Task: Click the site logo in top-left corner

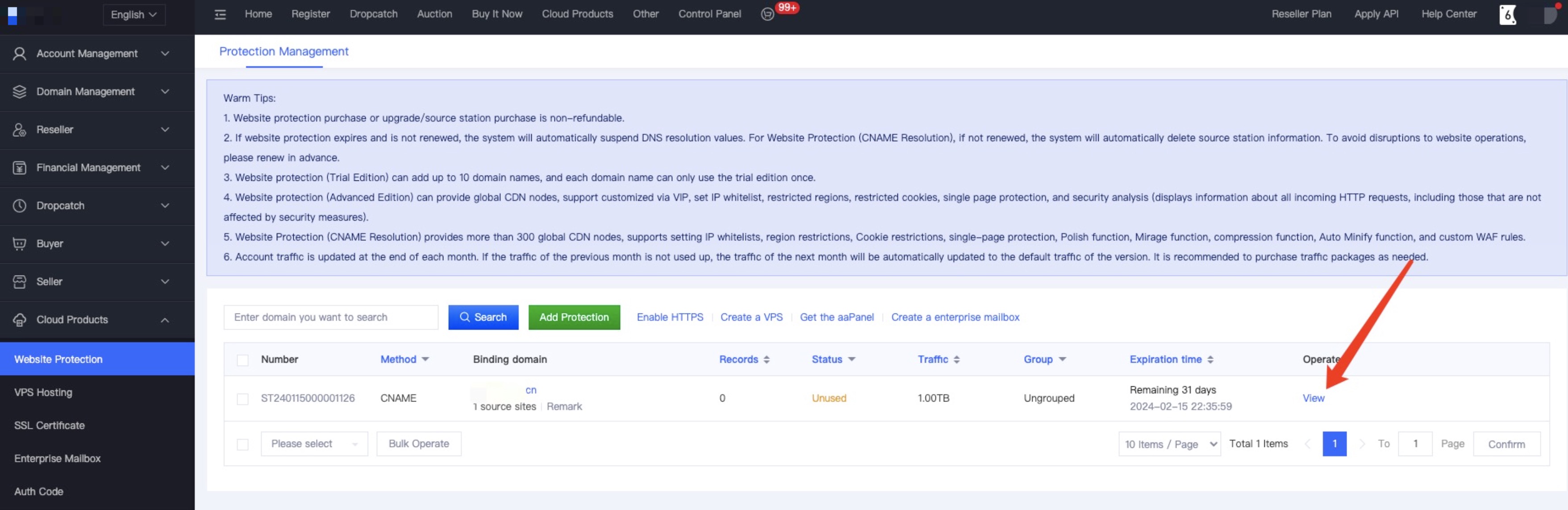Action: pos(12,16)
